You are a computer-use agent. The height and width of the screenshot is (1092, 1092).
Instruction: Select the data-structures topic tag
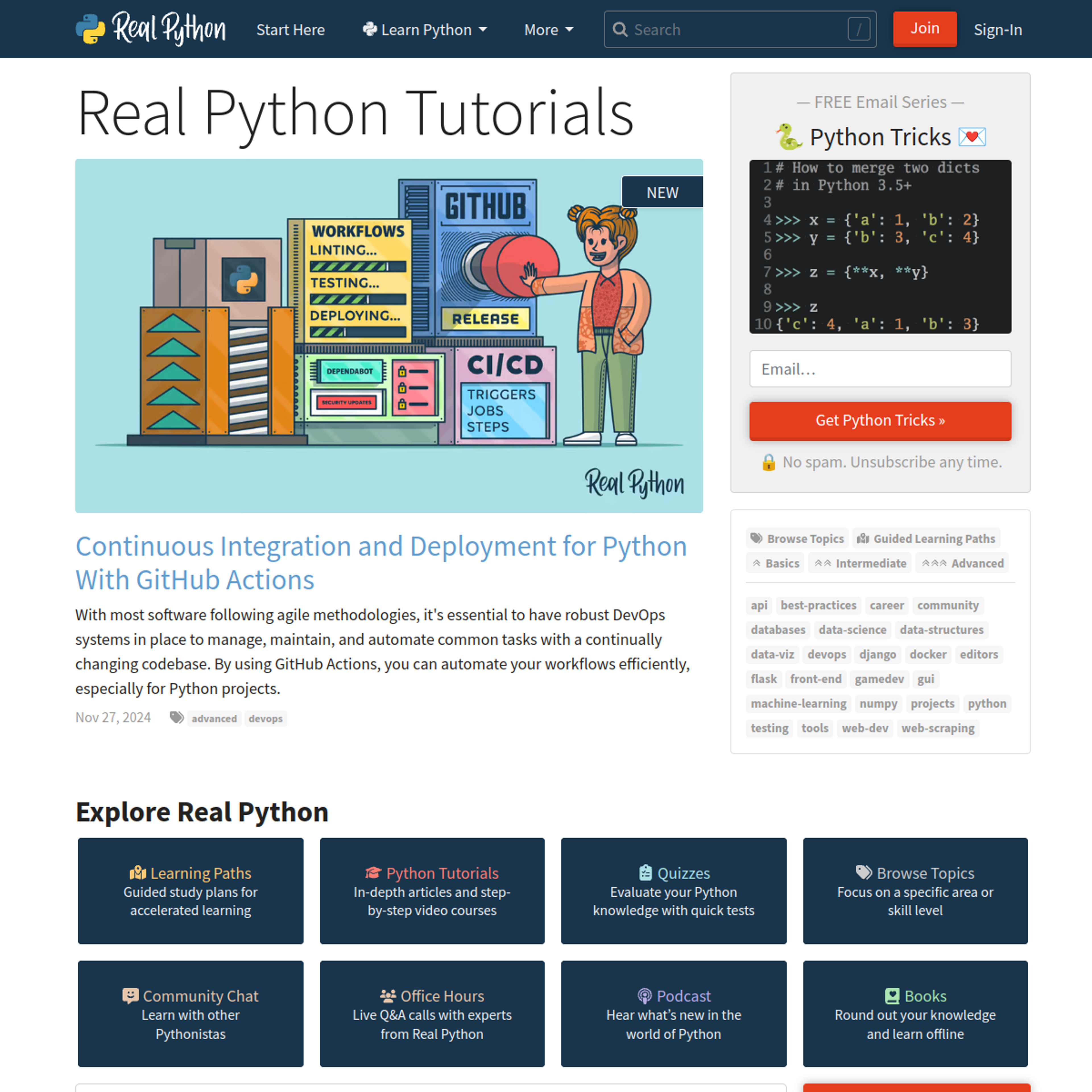pos(942,630)
